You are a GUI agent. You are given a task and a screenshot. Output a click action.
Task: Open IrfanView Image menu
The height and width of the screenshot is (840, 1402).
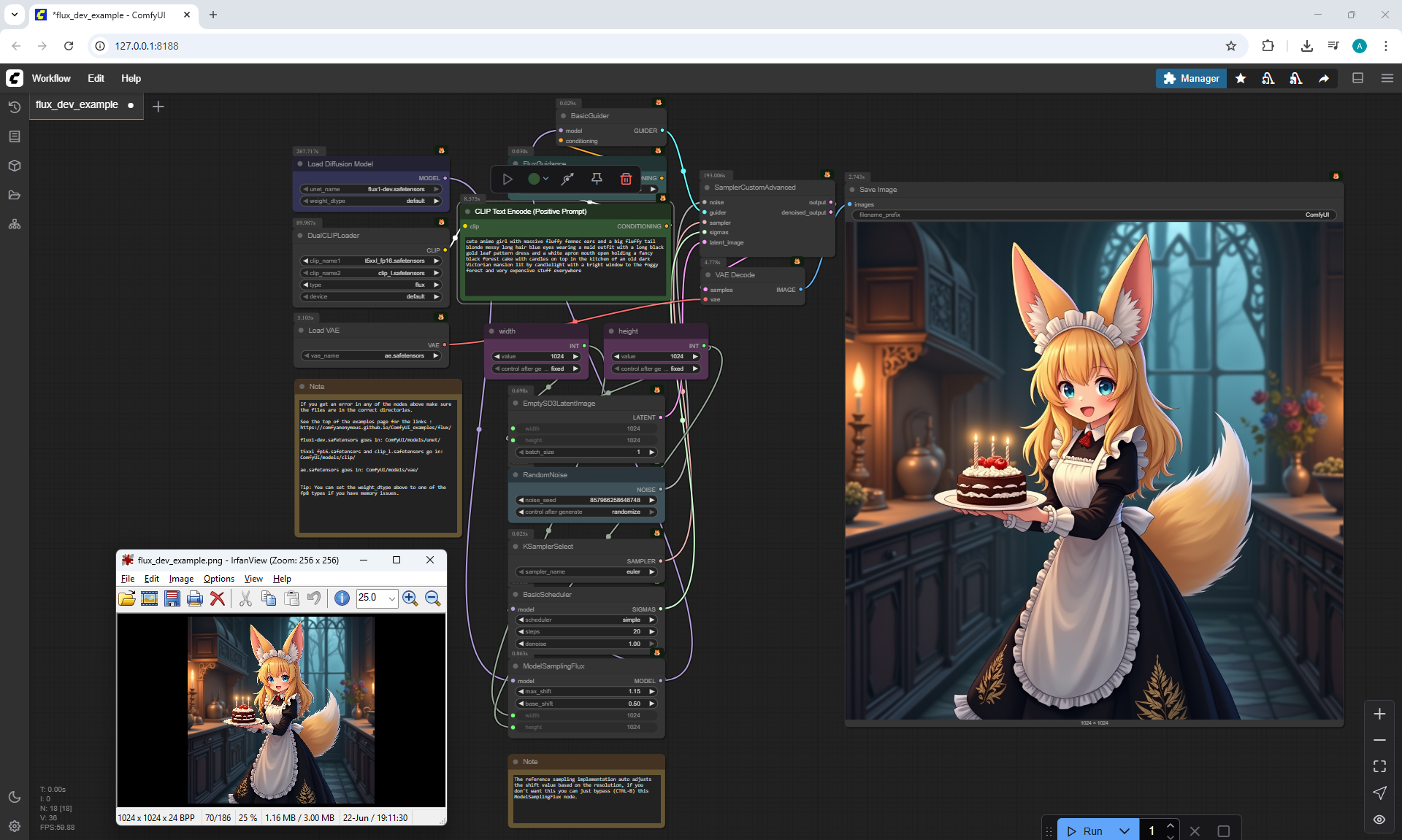181,579
